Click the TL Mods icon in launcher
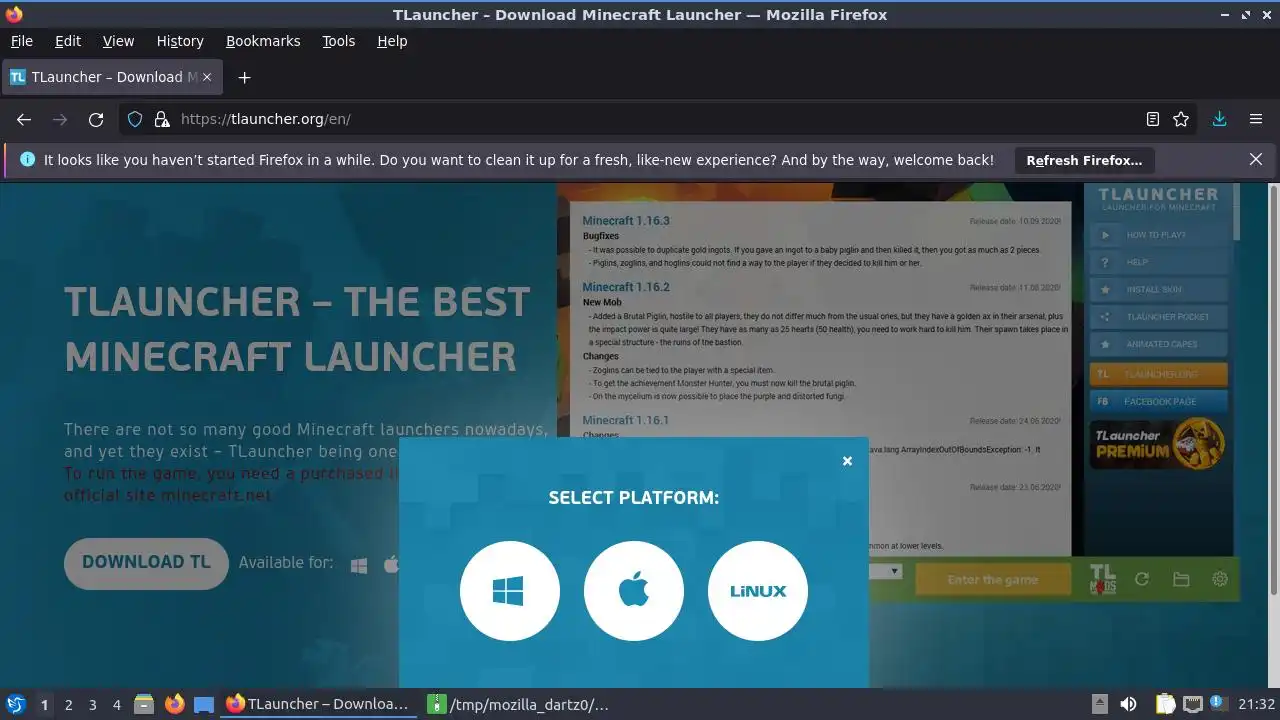1280x720 pixels. (x=1102, y=579)
